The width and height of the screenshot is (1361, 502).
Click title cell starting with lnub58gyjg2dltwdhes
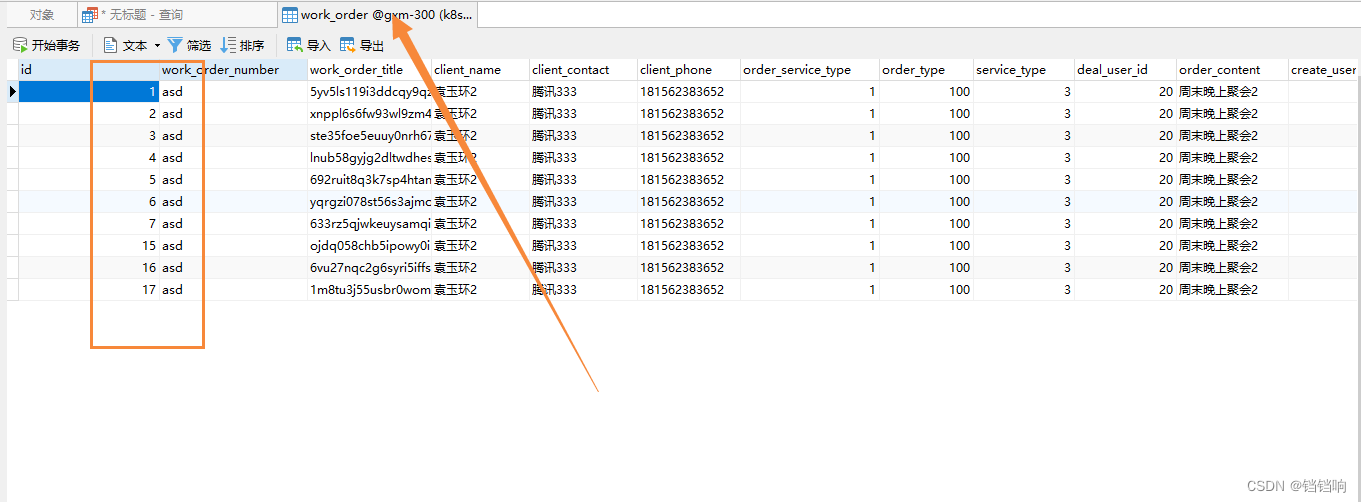370,157
